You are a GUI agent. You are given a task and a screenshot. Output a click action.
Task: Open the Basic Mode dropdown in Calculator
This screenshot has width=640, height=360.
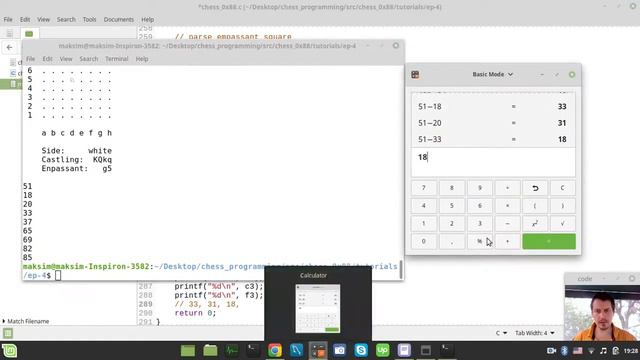tap(492, 74)
